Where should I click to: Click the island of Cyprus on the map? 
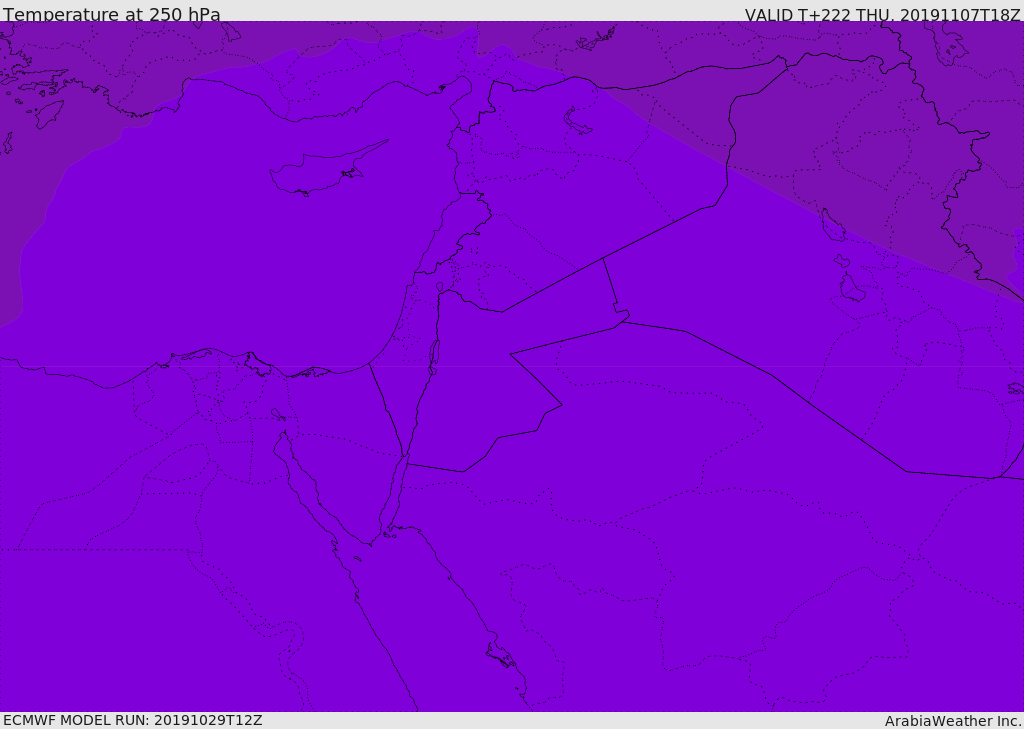pos(327,169)
